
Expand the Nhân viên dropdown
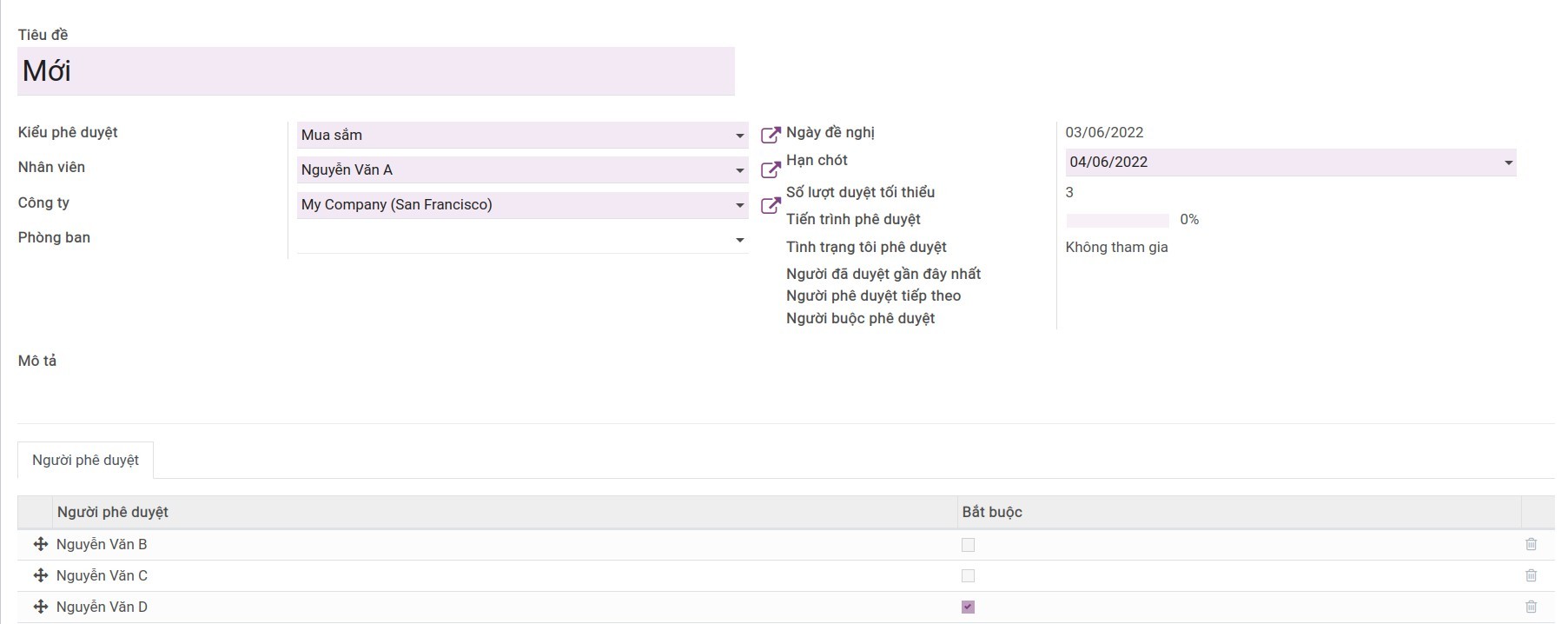739,170
